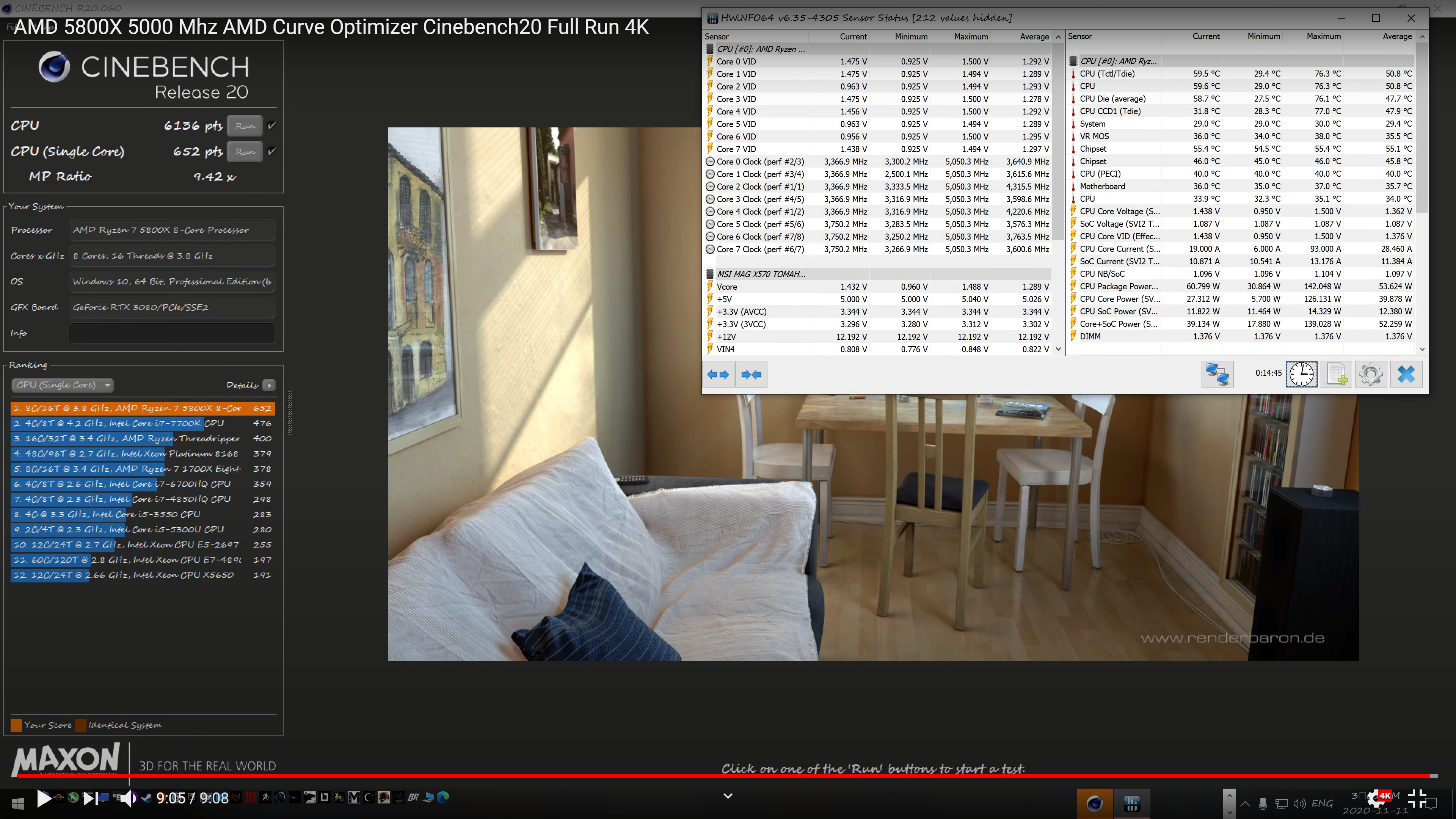Click the red video progress bar
The width and height of the screenshot is (1456, 819).
[728, 775]
